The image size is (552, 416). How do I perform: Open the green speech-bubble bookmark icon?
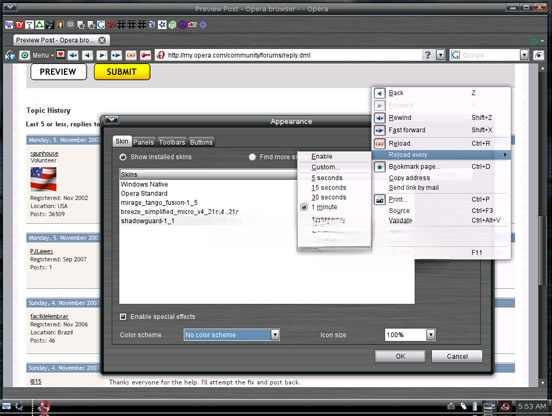[172, 25]
